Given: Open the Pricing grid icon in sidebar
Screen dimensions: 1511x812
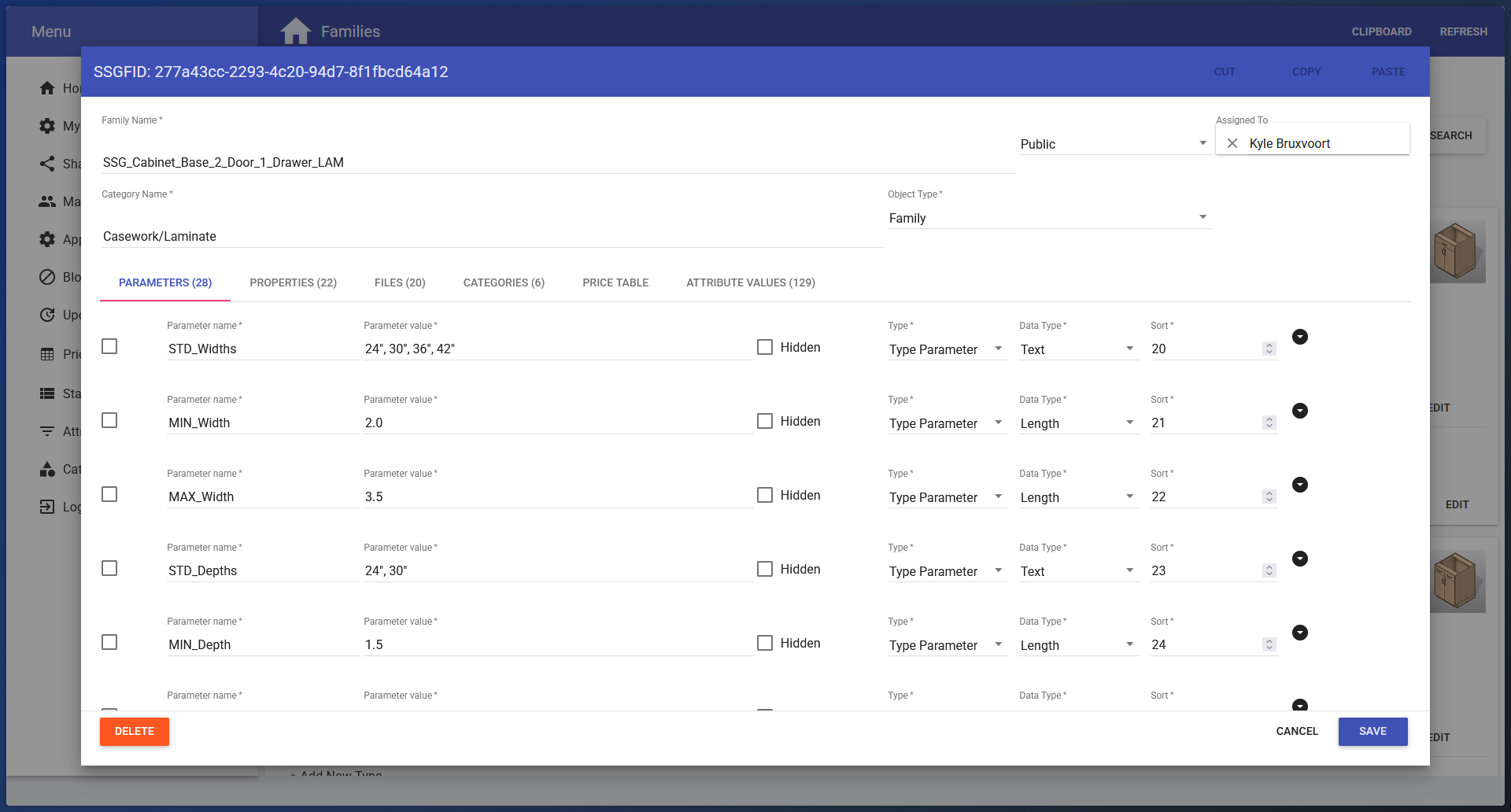Looking at the screenshot, I should coord(47,354).
